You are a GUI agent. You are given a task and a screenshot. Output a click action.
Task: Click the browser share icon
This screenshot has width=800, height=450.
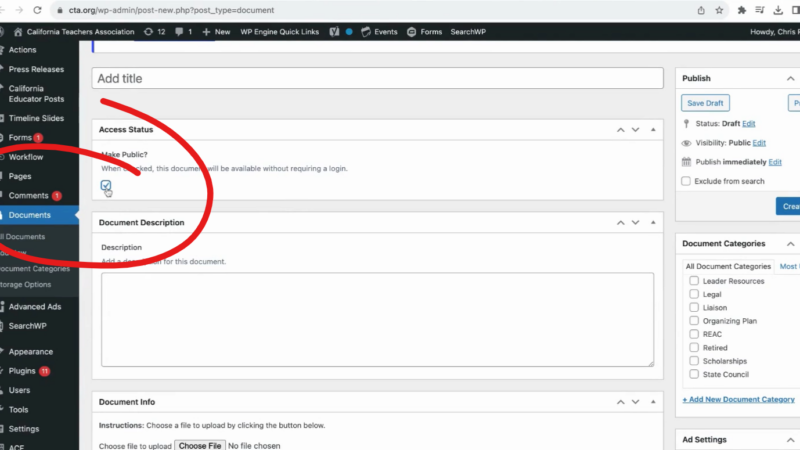point(697,10)
